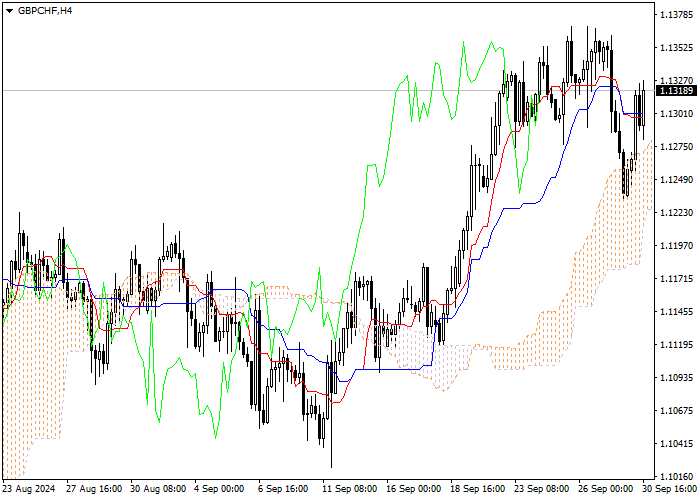Select the 26 Sep 00:00 time label
The image size is (700, 500).
click(x=606, y=489)
